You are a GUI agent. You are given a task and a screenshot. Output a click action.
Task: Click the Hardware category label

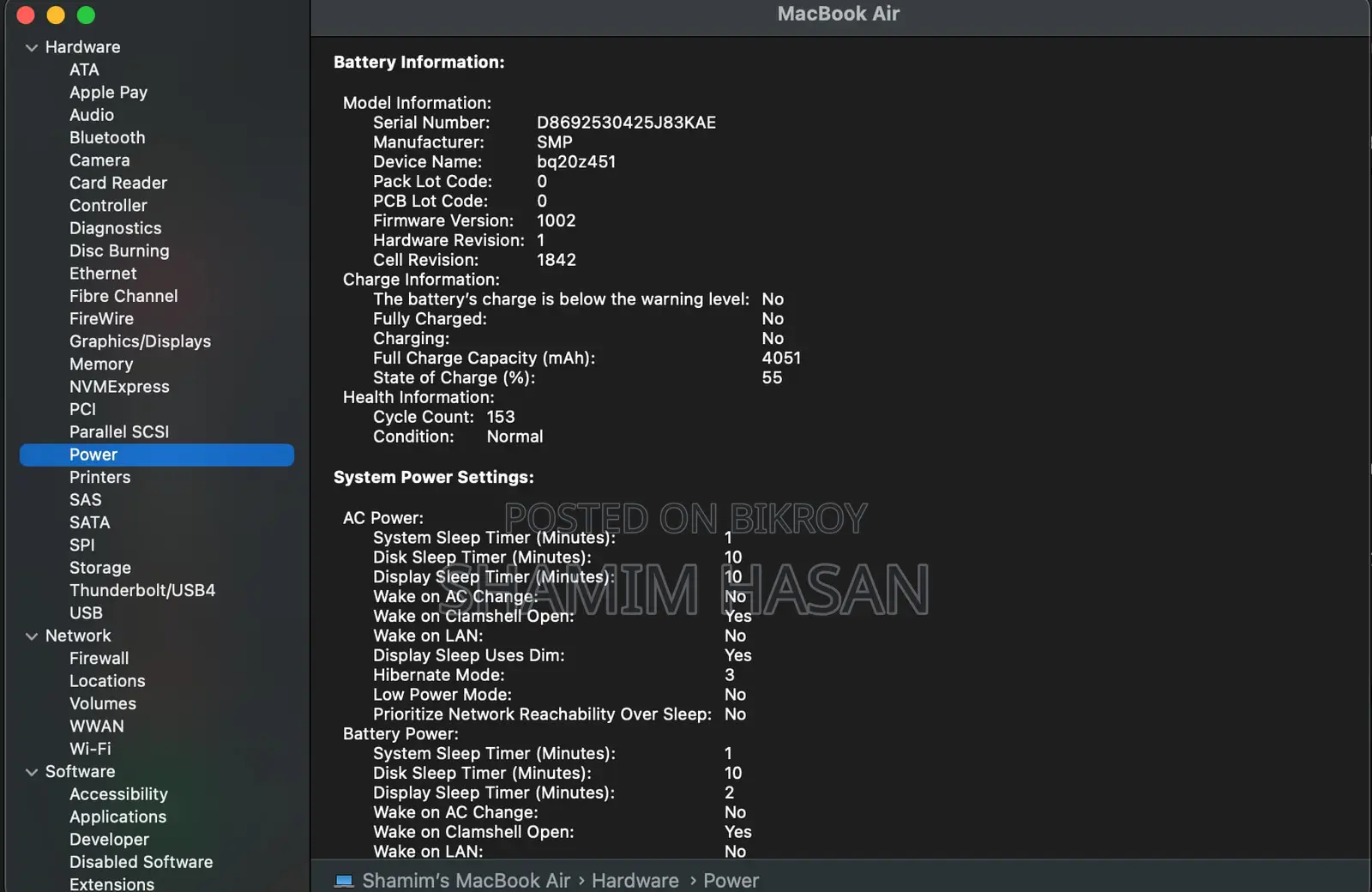pyautogui.click(x=82, y=47)
